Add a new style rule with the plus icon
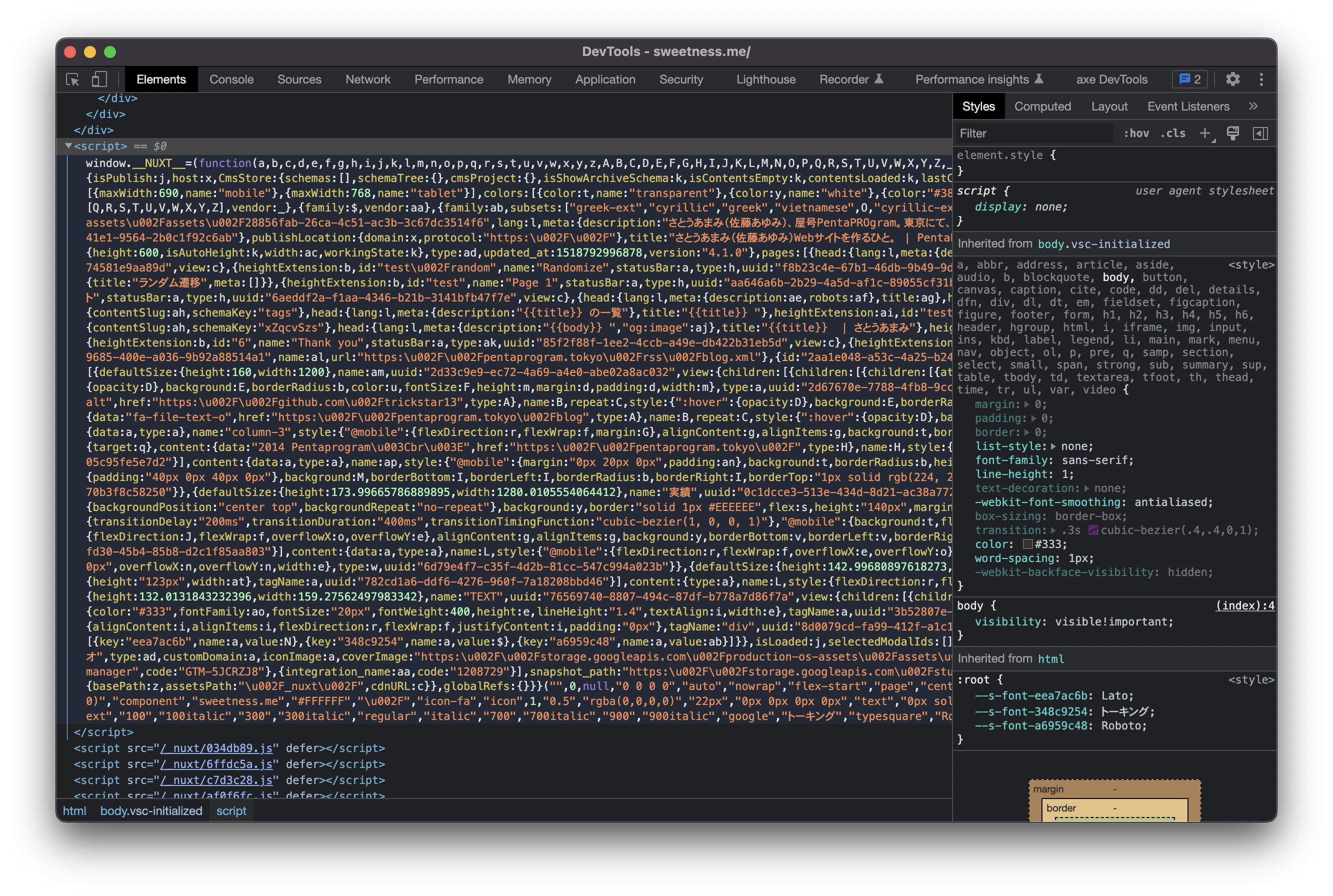This screenshot has height=896, width=1333. click(x=1205, y=133)
